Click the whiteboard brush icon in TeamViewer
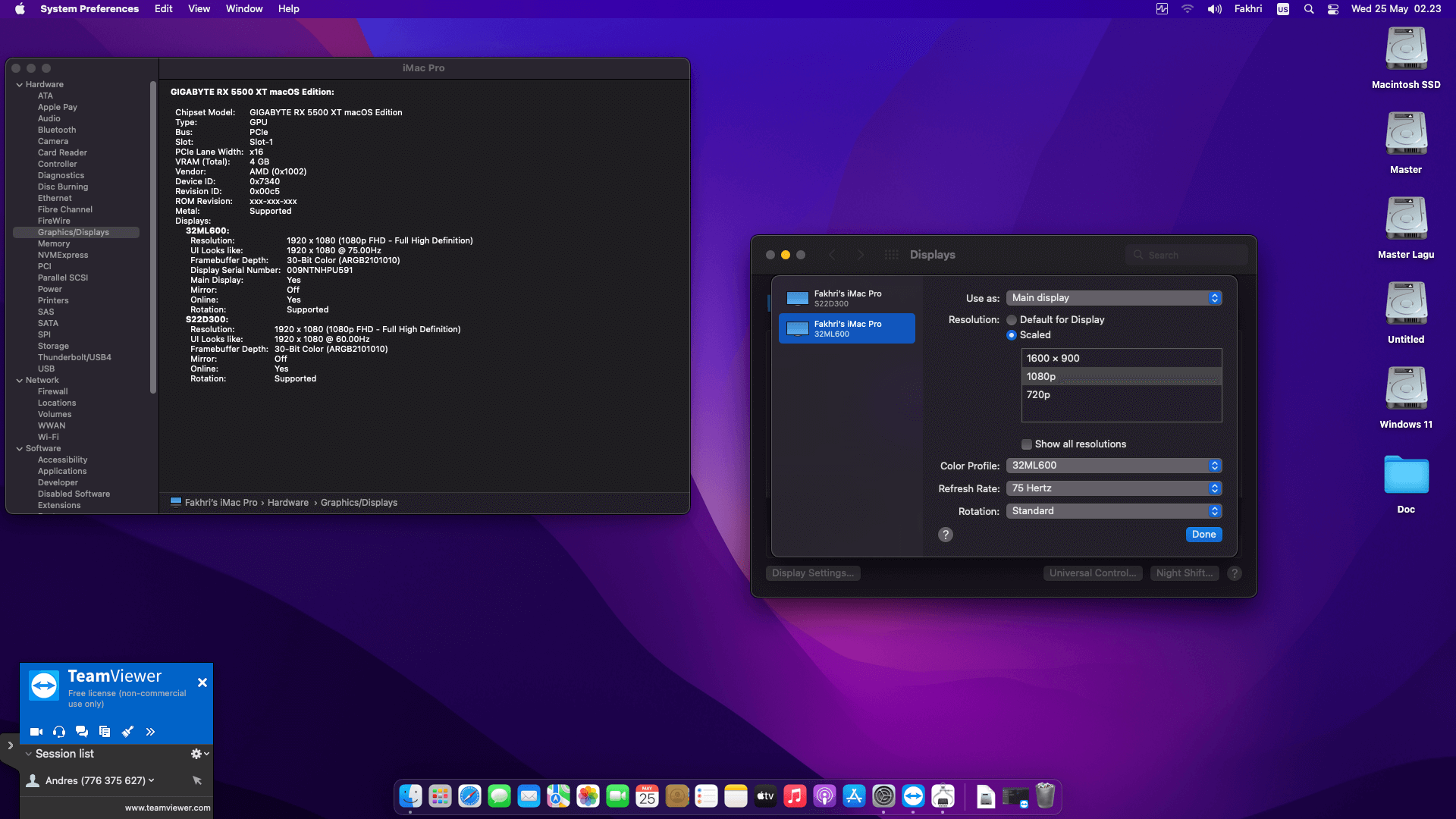1456x819 pixels. (x=127, y=732)
